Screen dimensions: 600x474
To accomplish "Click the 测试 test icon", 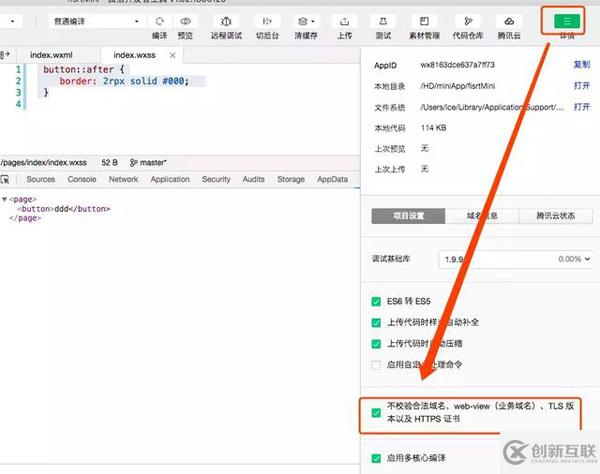I will tap(383, 21).
